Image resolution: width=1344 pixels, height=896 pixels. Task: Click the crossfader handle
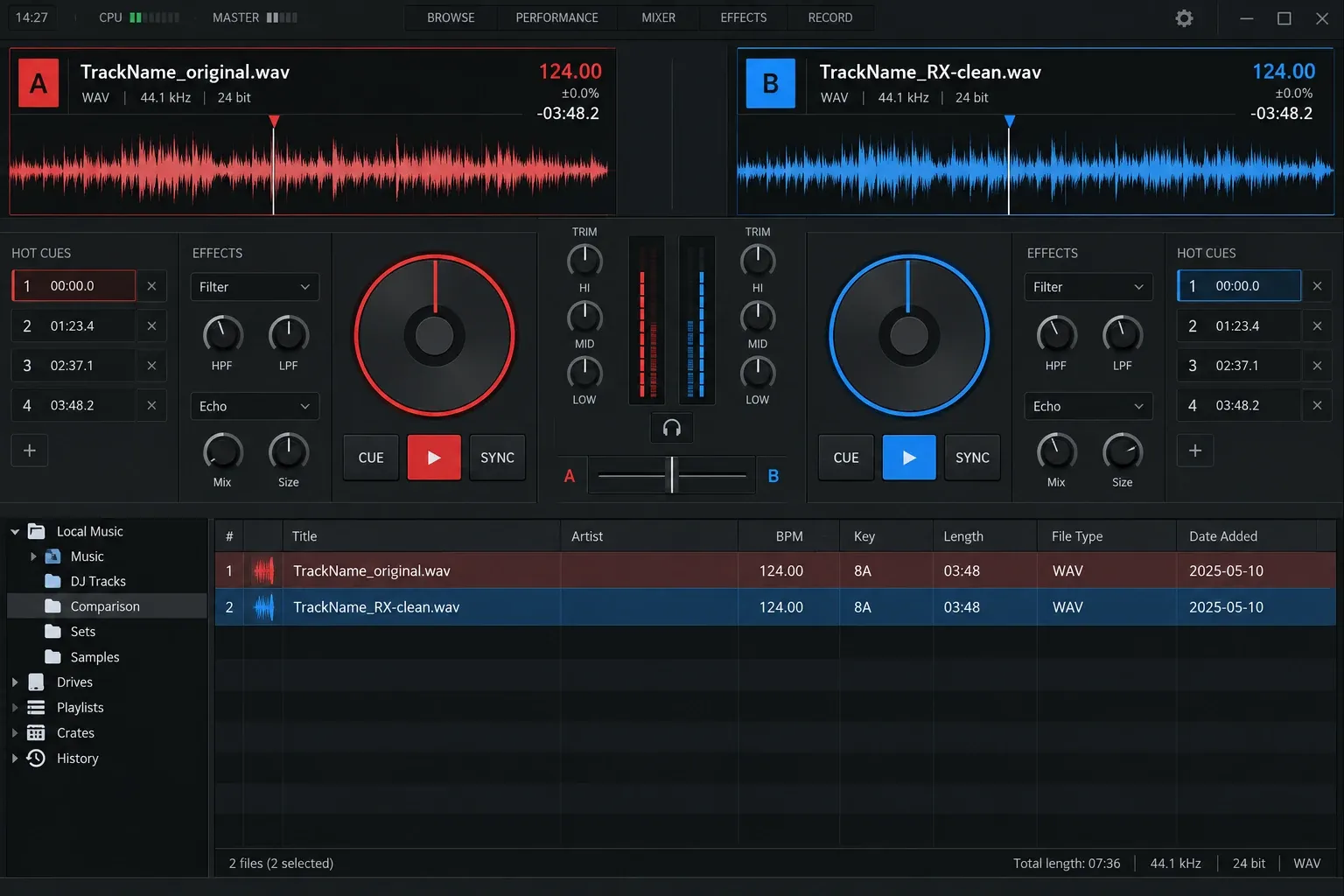(x=672, y=475)
